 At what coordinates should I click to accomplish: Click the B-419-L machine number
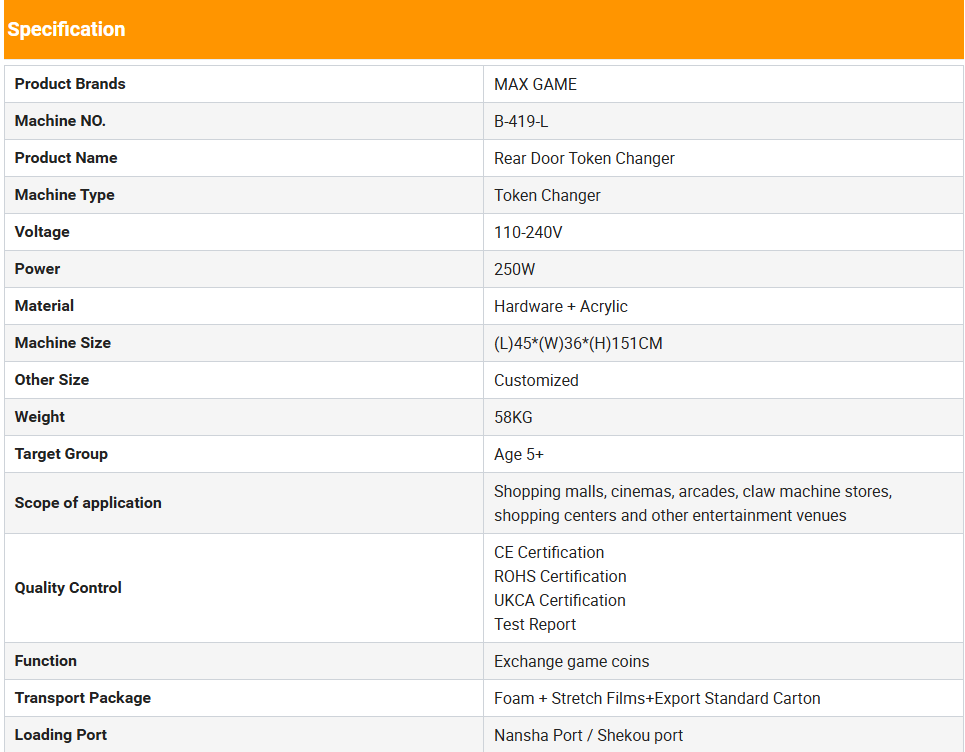[x=521, y=121]
